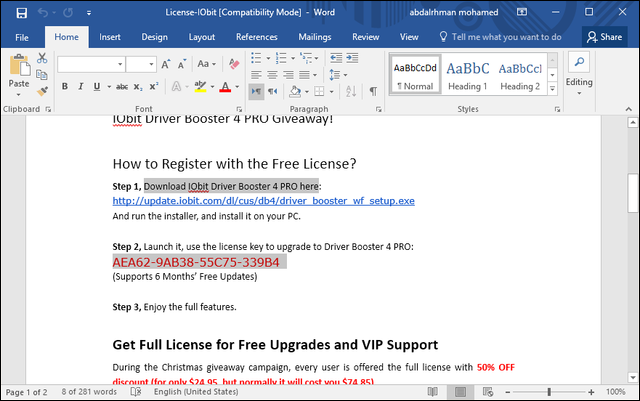Screen dimensions: 640x401
Task: Apply the Normal style
Action: [415, 75]
